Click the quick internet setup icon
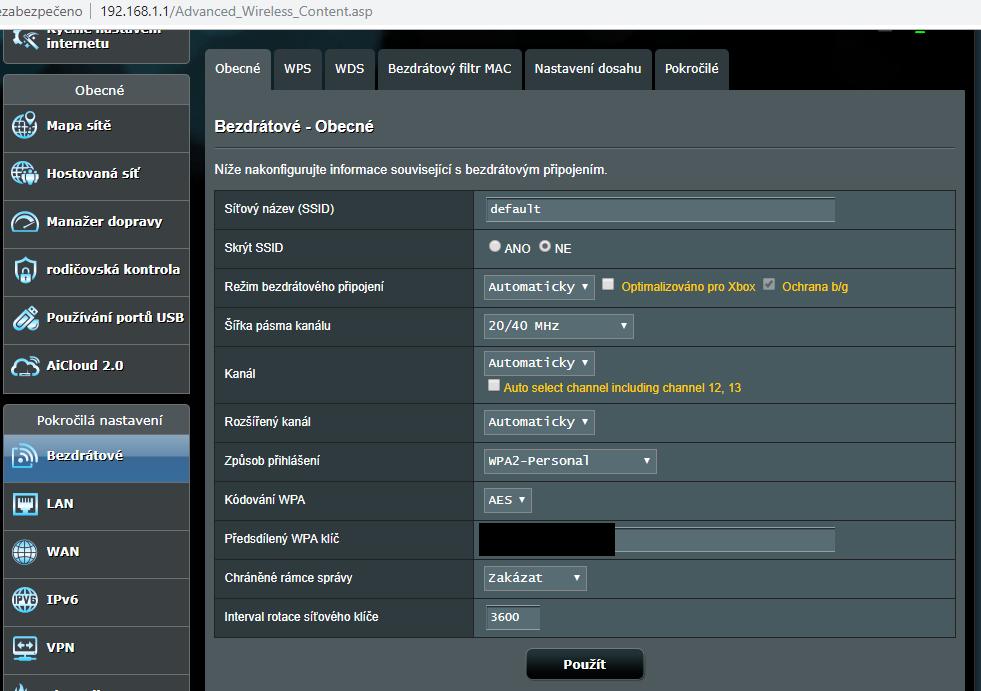This screenshot has height=691, width=981. [x=25, y=39]
